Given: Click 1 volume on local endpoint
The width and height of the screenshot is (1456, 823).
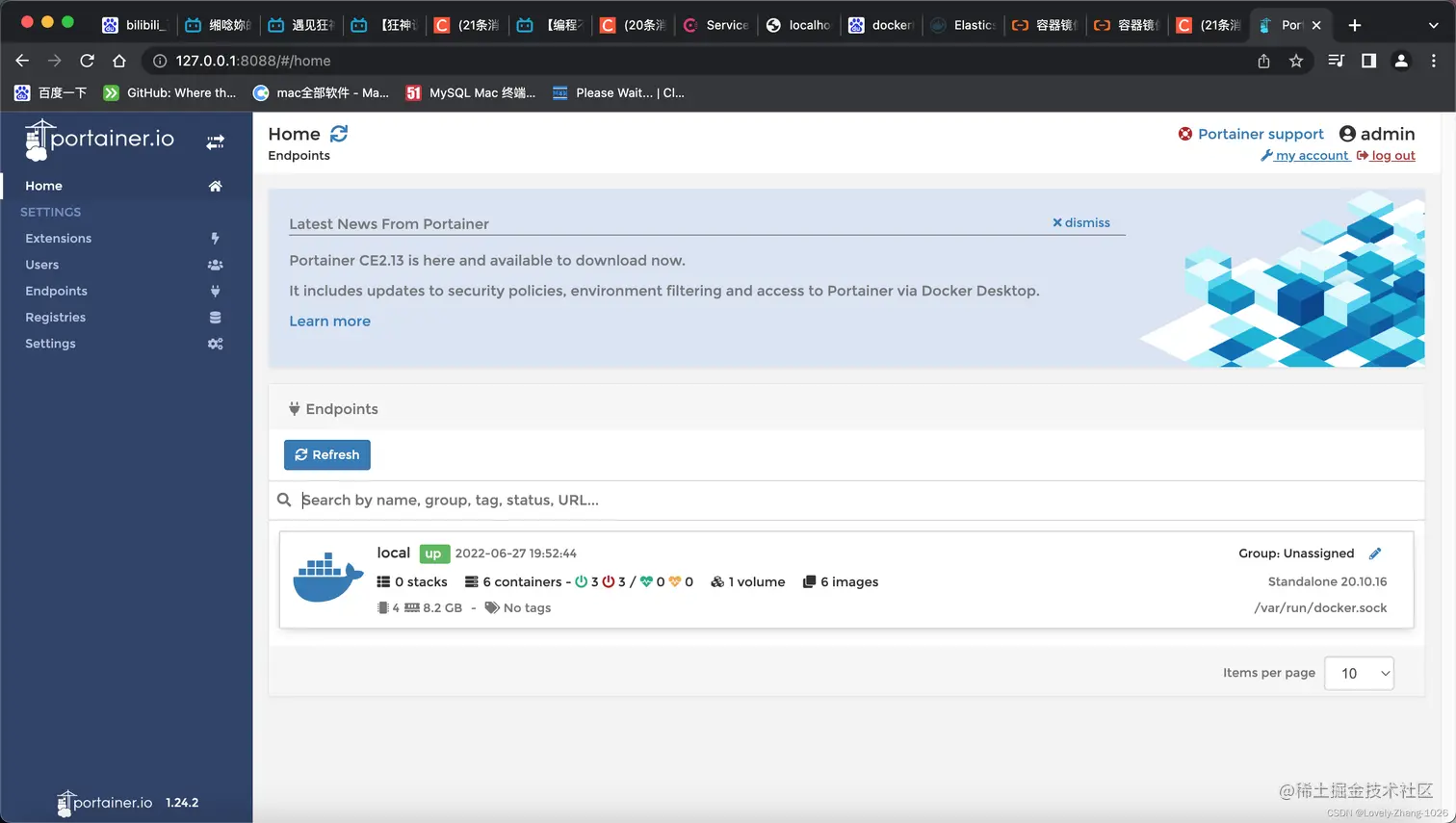Looking at the screenshot, I should (x=748, y=582).
